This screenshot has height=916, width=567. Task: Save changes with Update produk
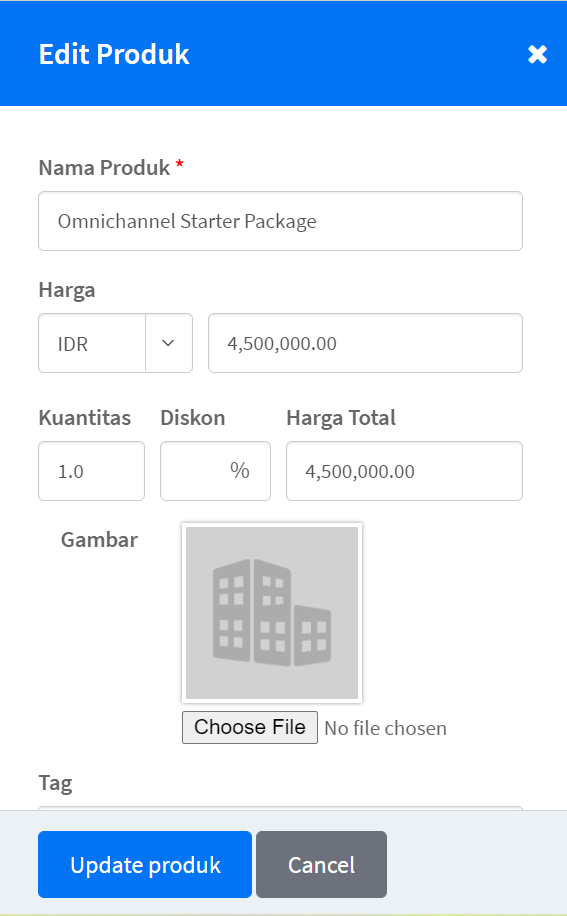pos(145,865)
